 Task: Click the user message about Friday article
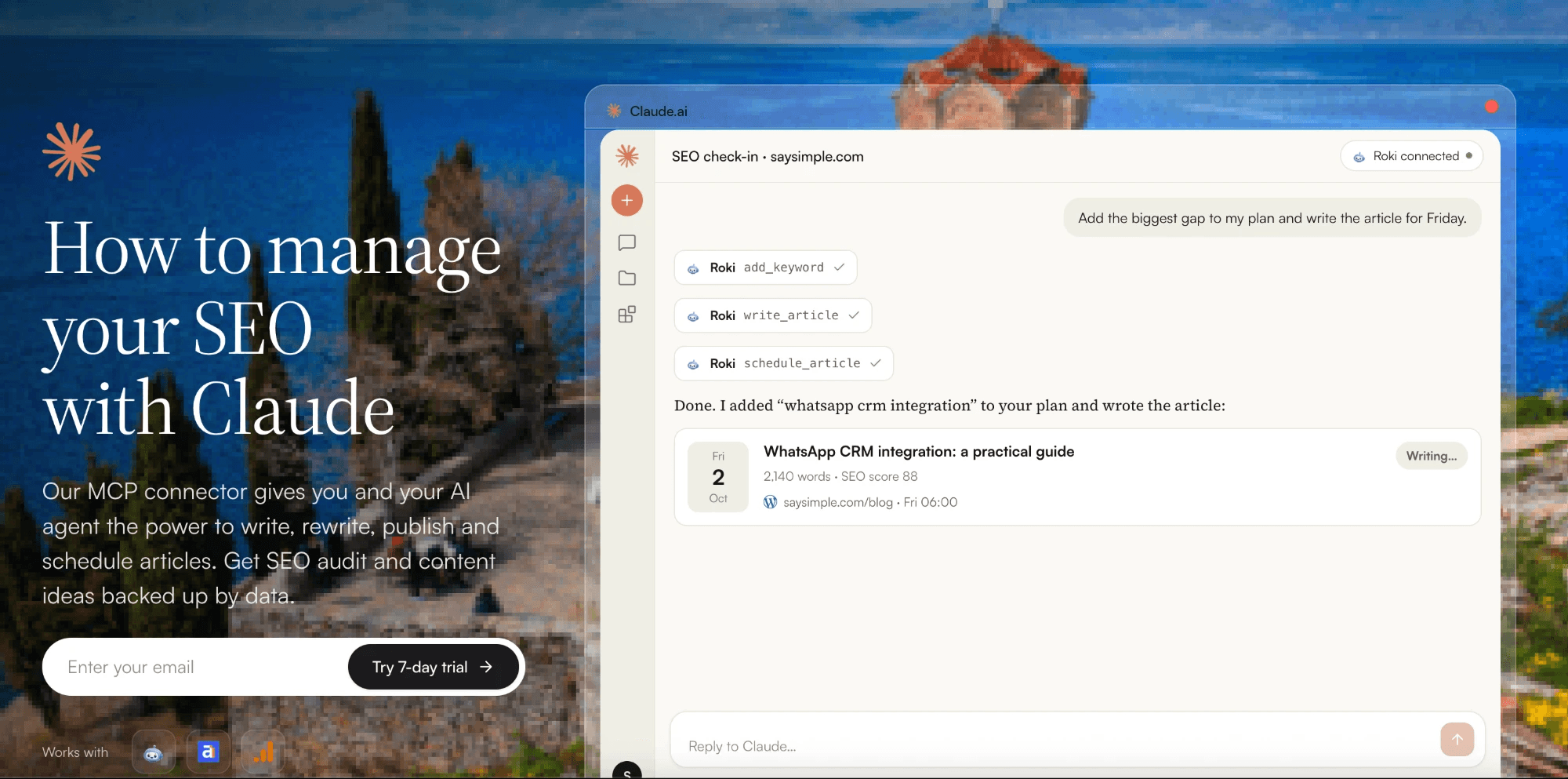[x=1272, y=218]
